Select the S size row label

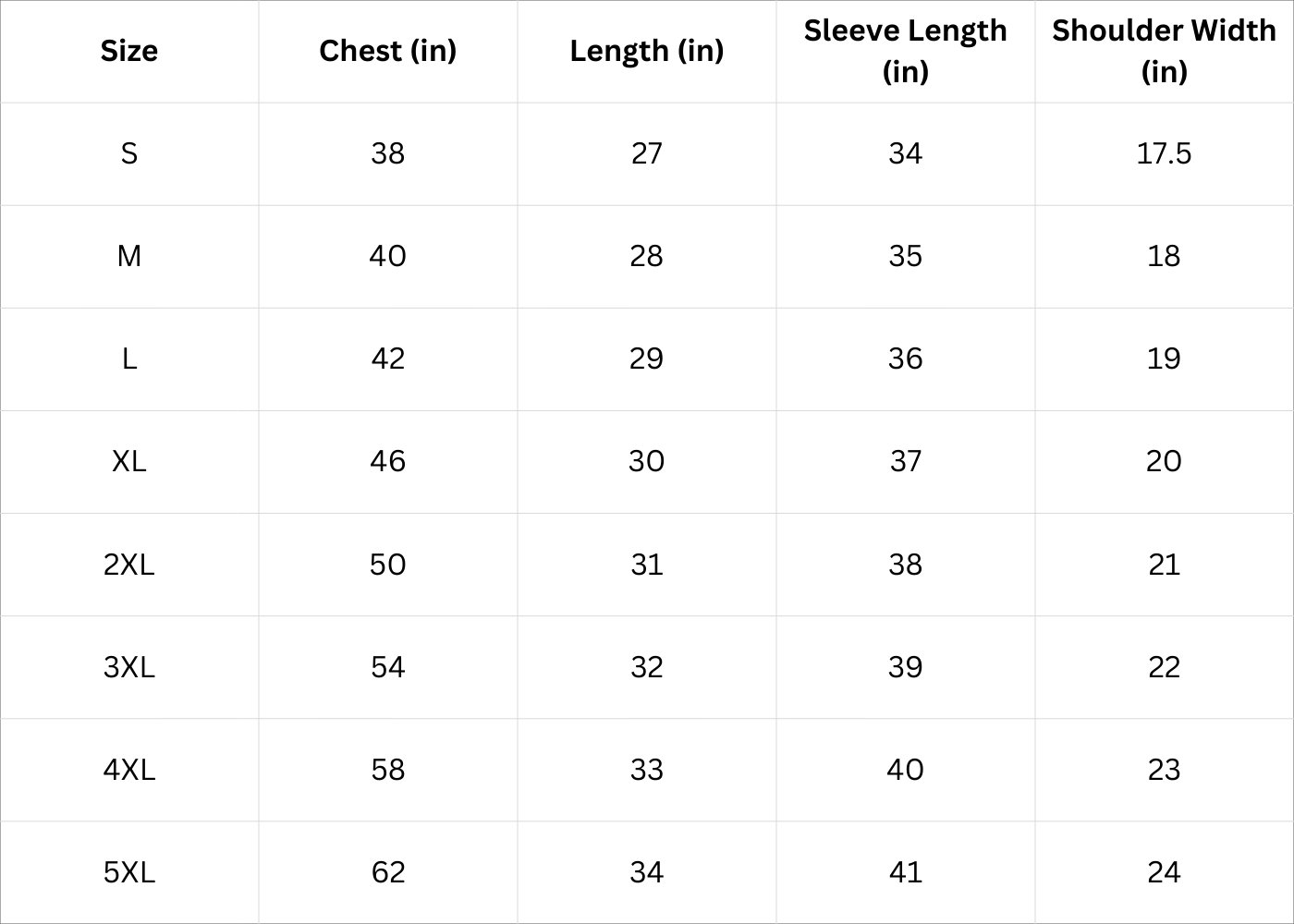pos(129,153)
